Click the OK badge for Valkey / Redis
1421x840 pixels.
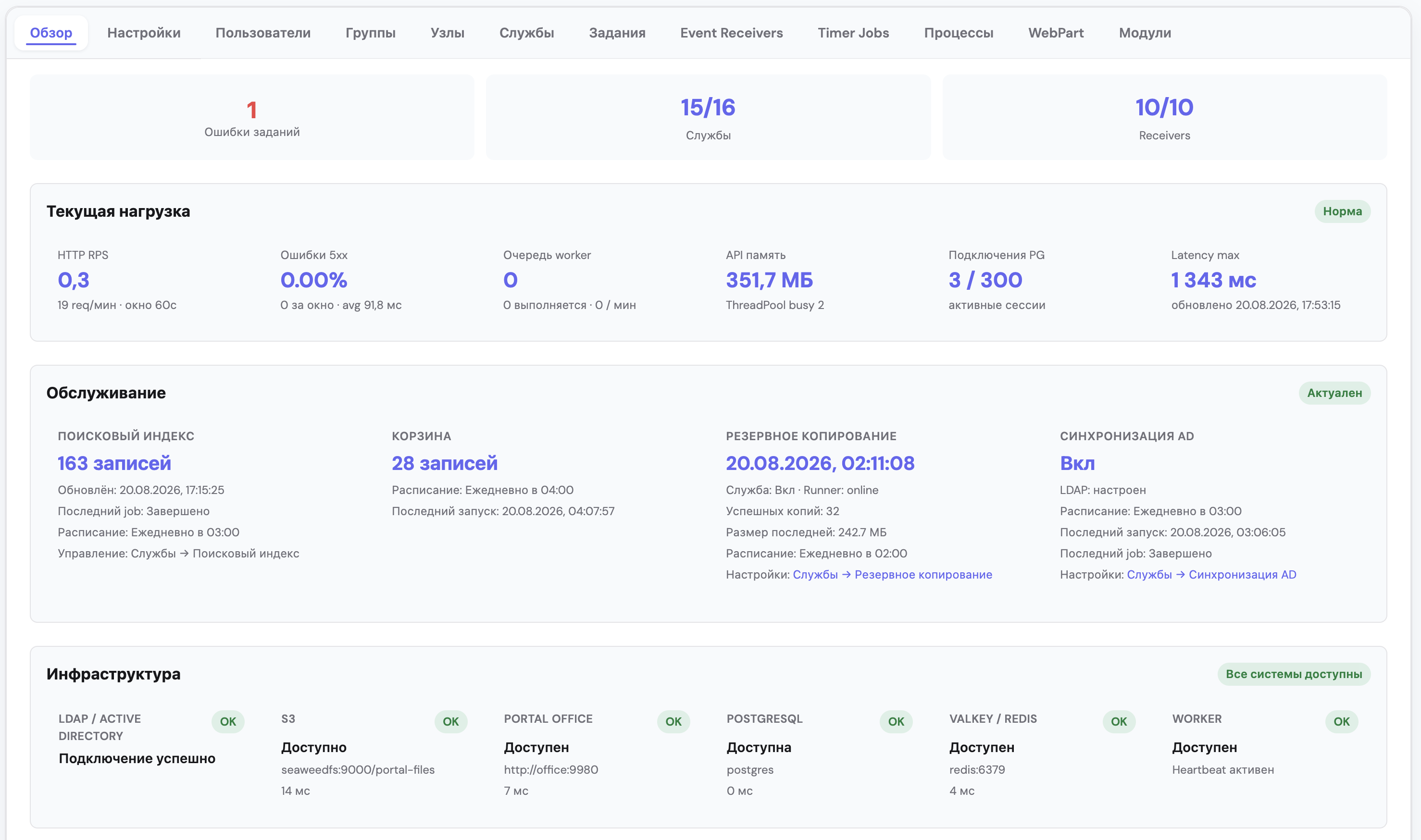click(1119, 722)
